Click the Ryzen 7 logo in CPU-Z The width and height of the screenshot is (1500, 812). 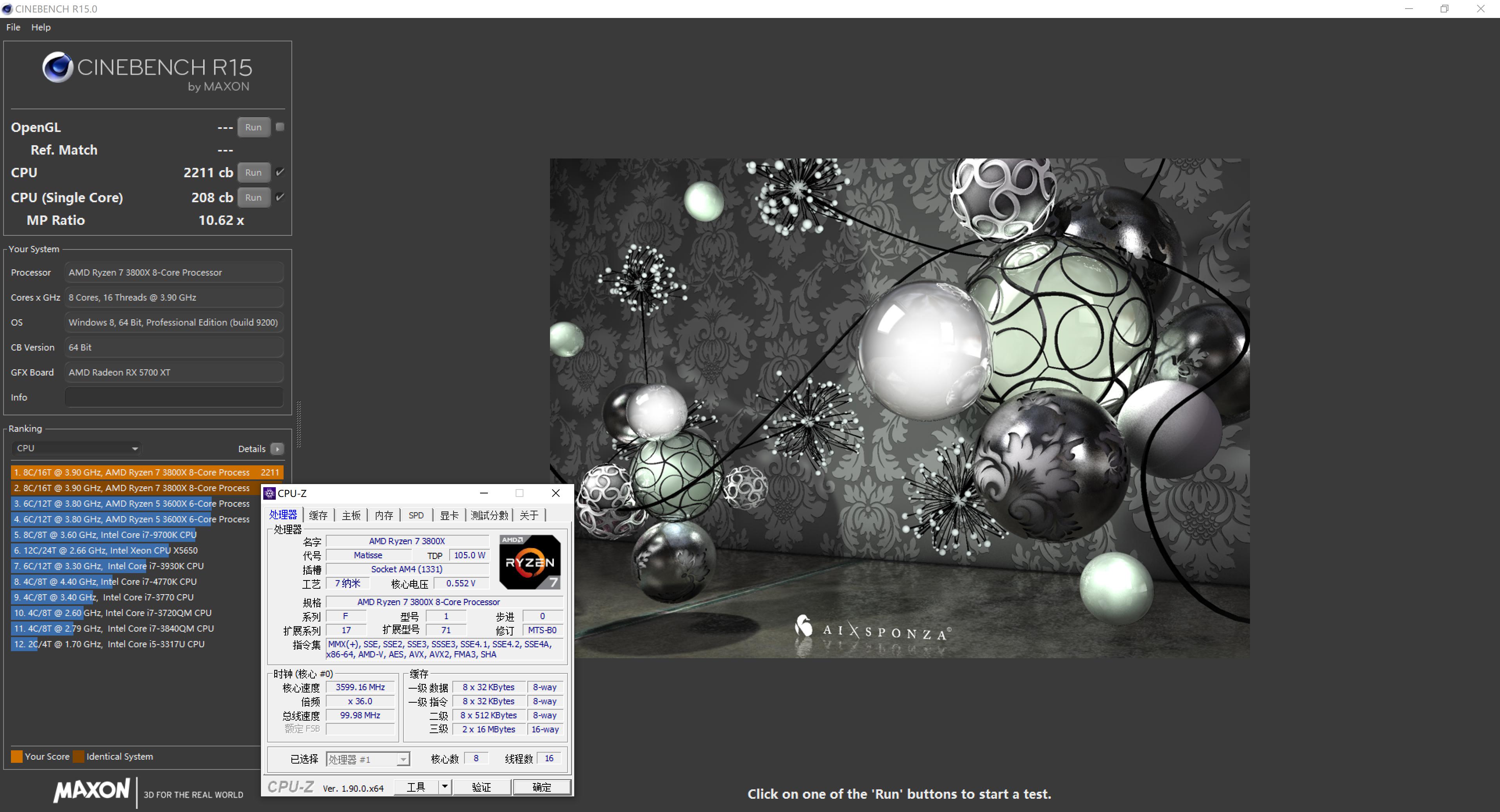click(x=530, y=562)
